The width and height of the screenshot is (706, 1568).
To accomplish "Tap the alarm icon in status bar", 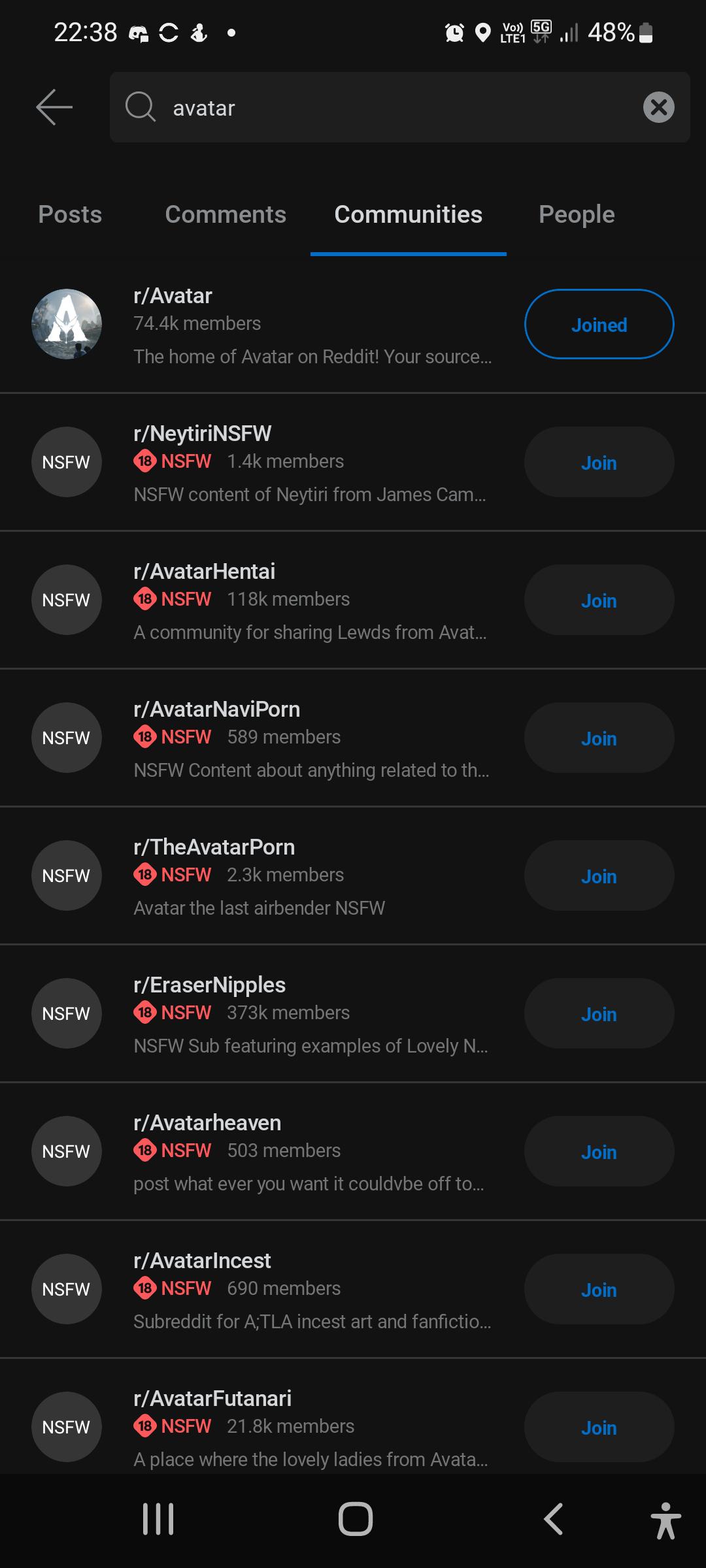I will click(x=454, y=32).
